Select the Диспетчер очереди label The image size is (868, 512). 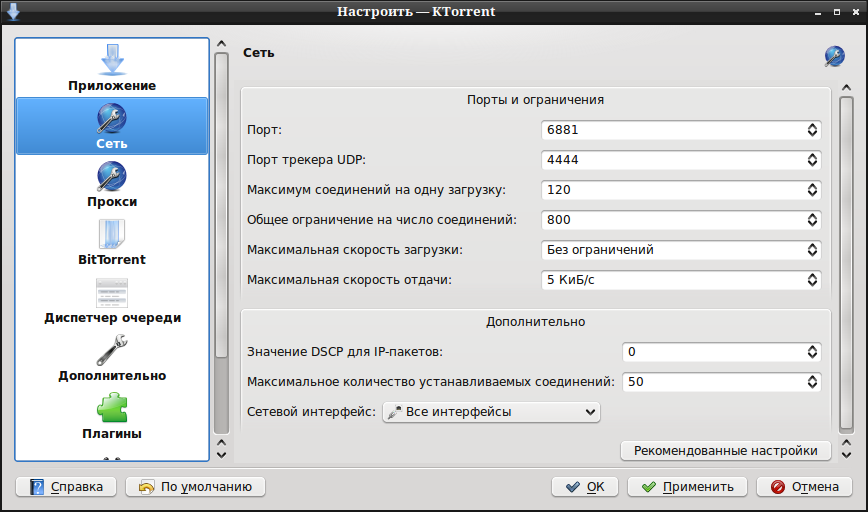(112, 318)
